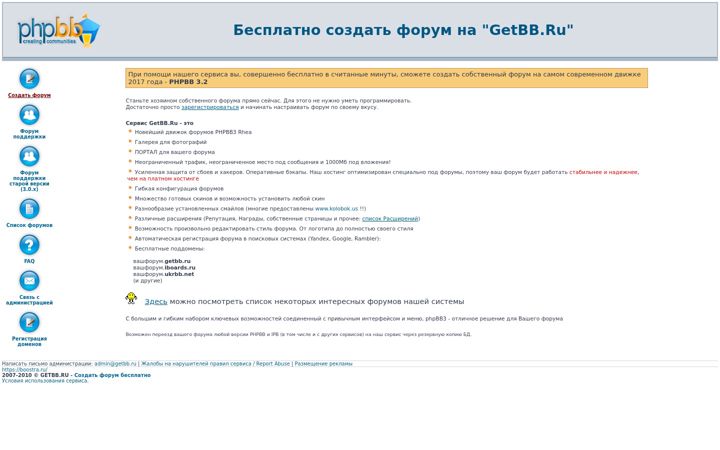
Task: Open the Связь с администрацией text link
Action: click(29, 300)
